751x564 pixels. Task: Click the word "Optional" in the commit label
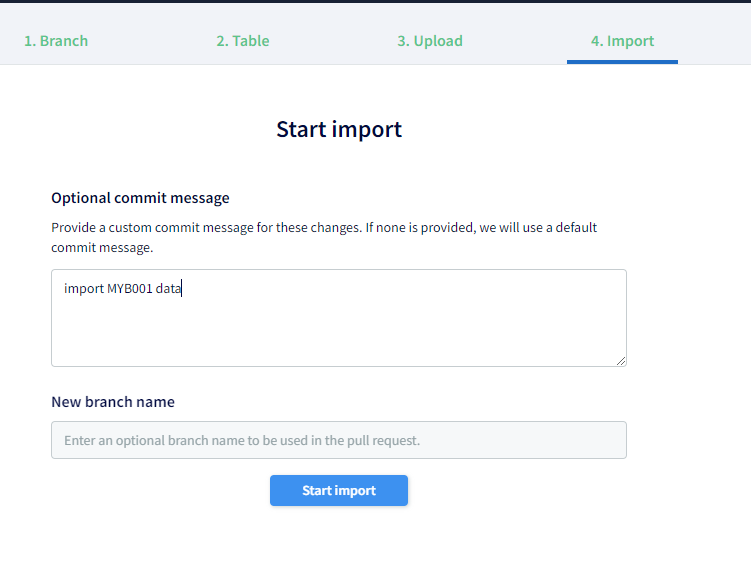pyautogui.click(x=79, y=198)
